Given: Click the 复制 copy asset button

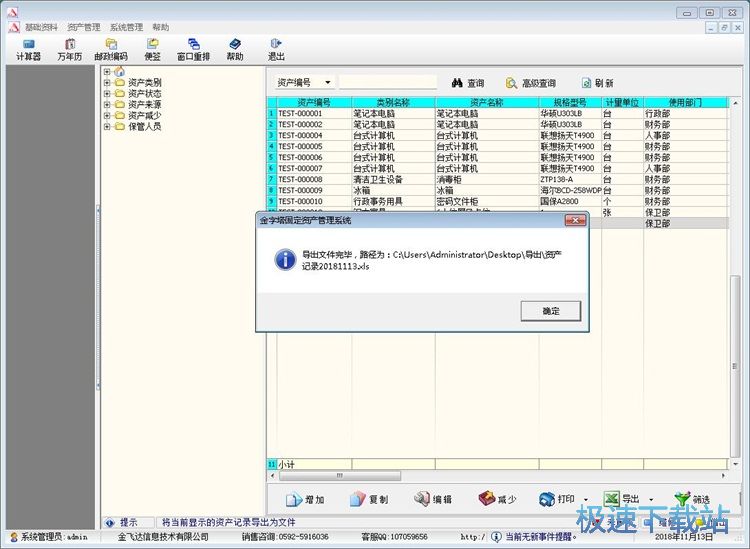Looking at the screenshot, I should (x=368, y=499).
